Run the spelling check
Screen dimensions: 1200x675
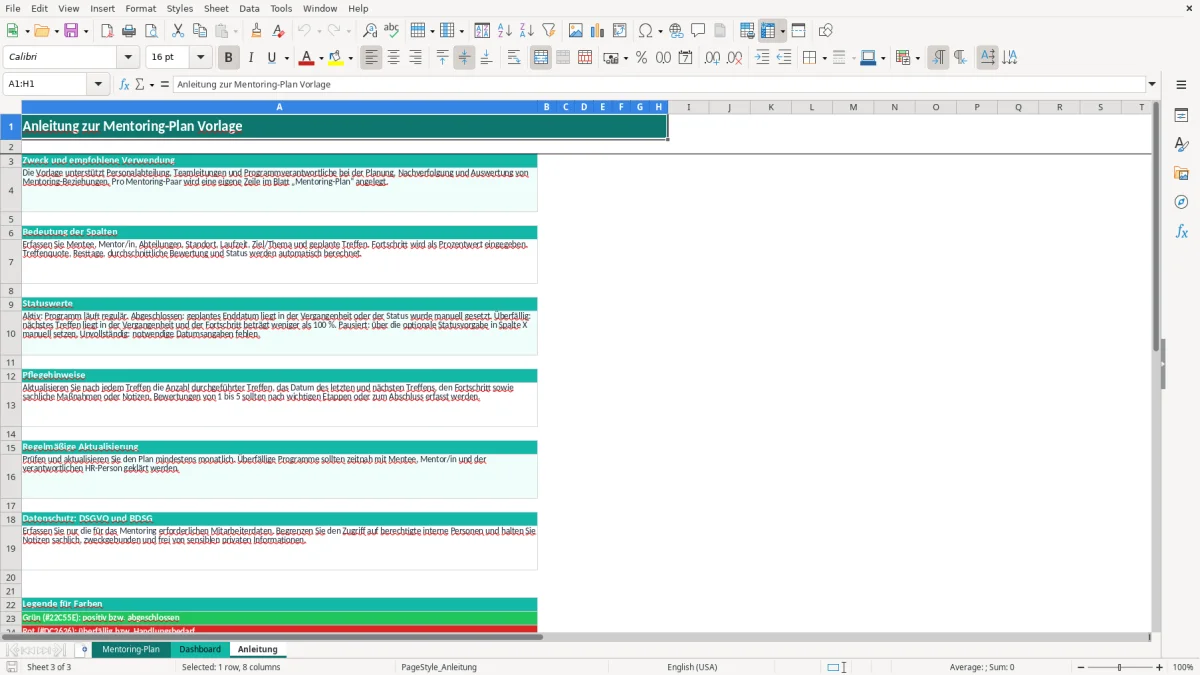click(392, 31)
